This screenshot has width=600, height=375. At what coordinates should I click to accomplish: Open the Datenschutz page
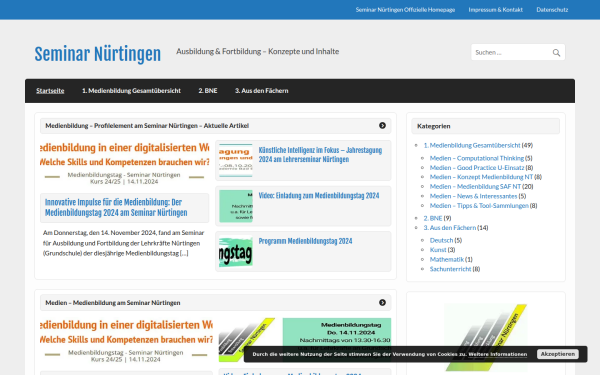[552, 10]
